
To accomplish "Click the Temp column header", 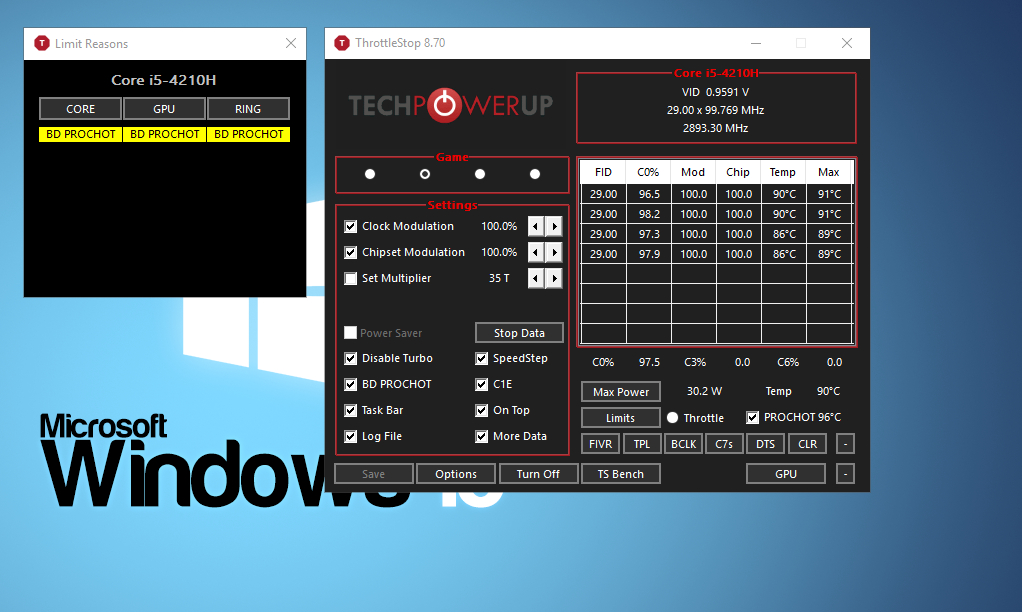I will 783,172.
